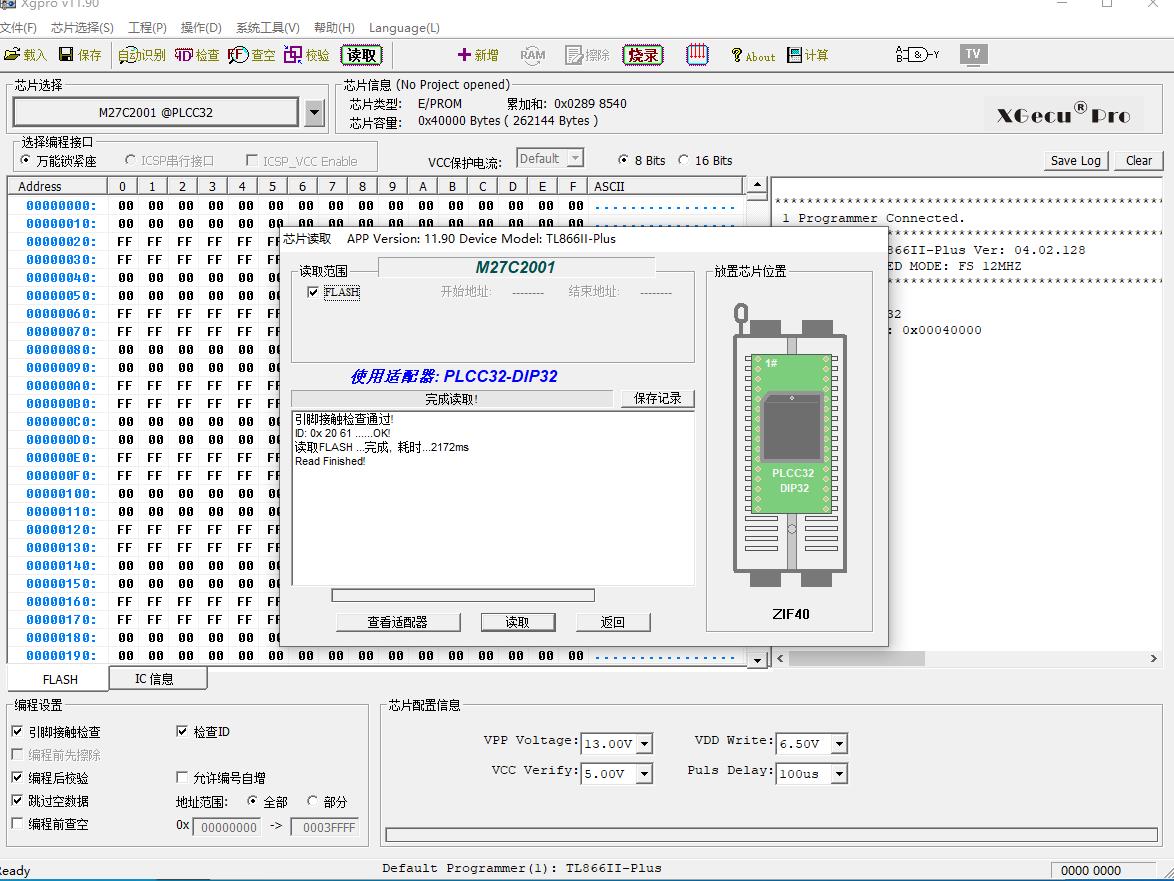
Task: Click the 烧录 program chip icon
Action: tap(643, 55)
